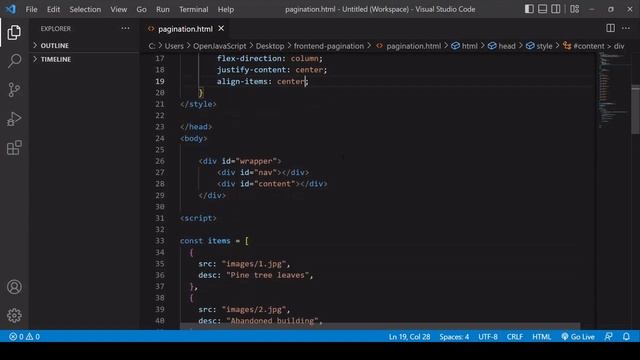
Task: Open the Go menu
Action: [x=141, y=9]
